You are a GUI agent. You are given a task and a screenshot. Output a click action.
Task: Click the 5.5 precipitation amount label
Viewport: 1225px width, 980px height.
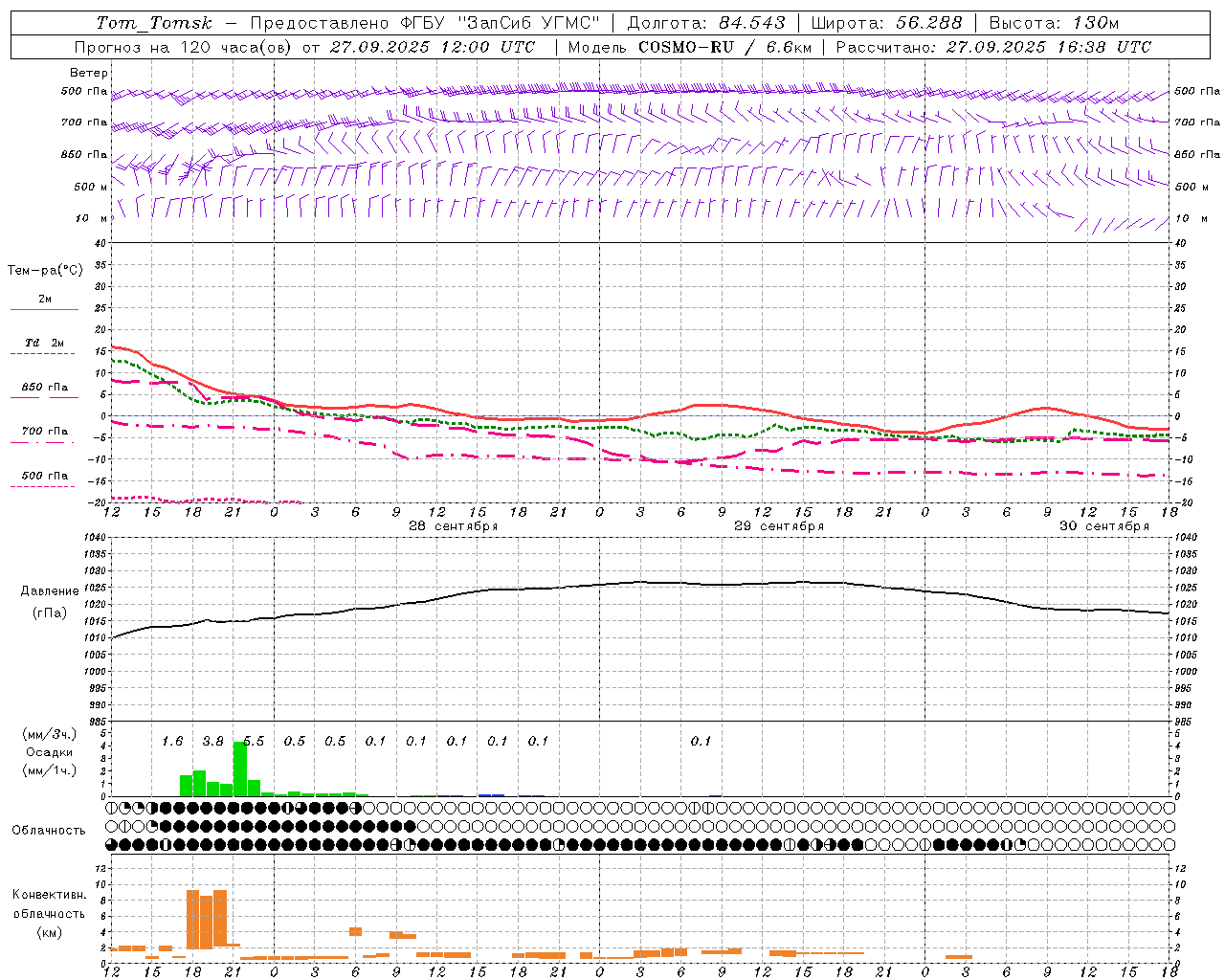click(x=254, y=741)
